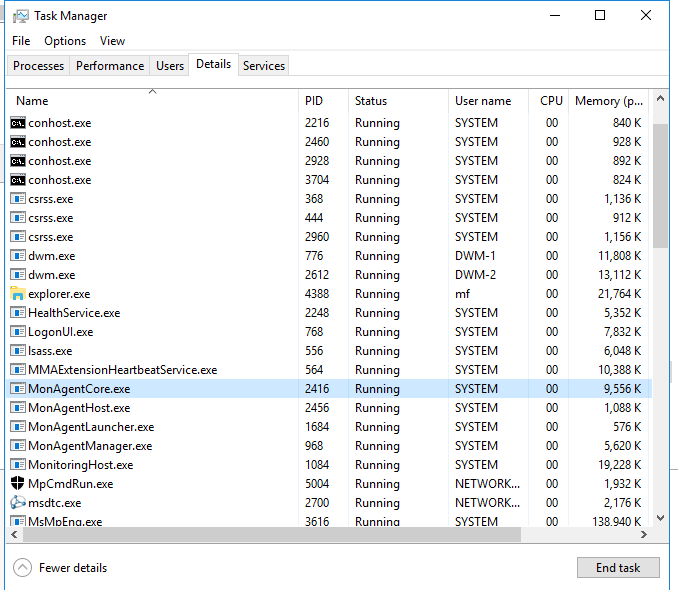Switch to the Processes tab
Image resolution: width=678 pixels, height=590 pixels.
coord(38,66)
